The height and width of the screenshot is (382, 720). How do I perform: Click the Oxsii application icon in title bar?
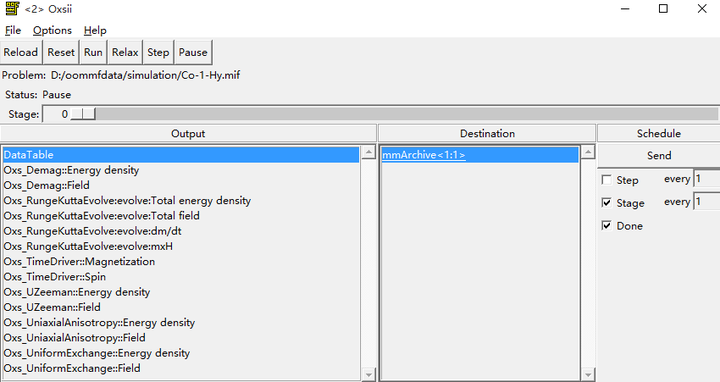click(x=12, y=9)
